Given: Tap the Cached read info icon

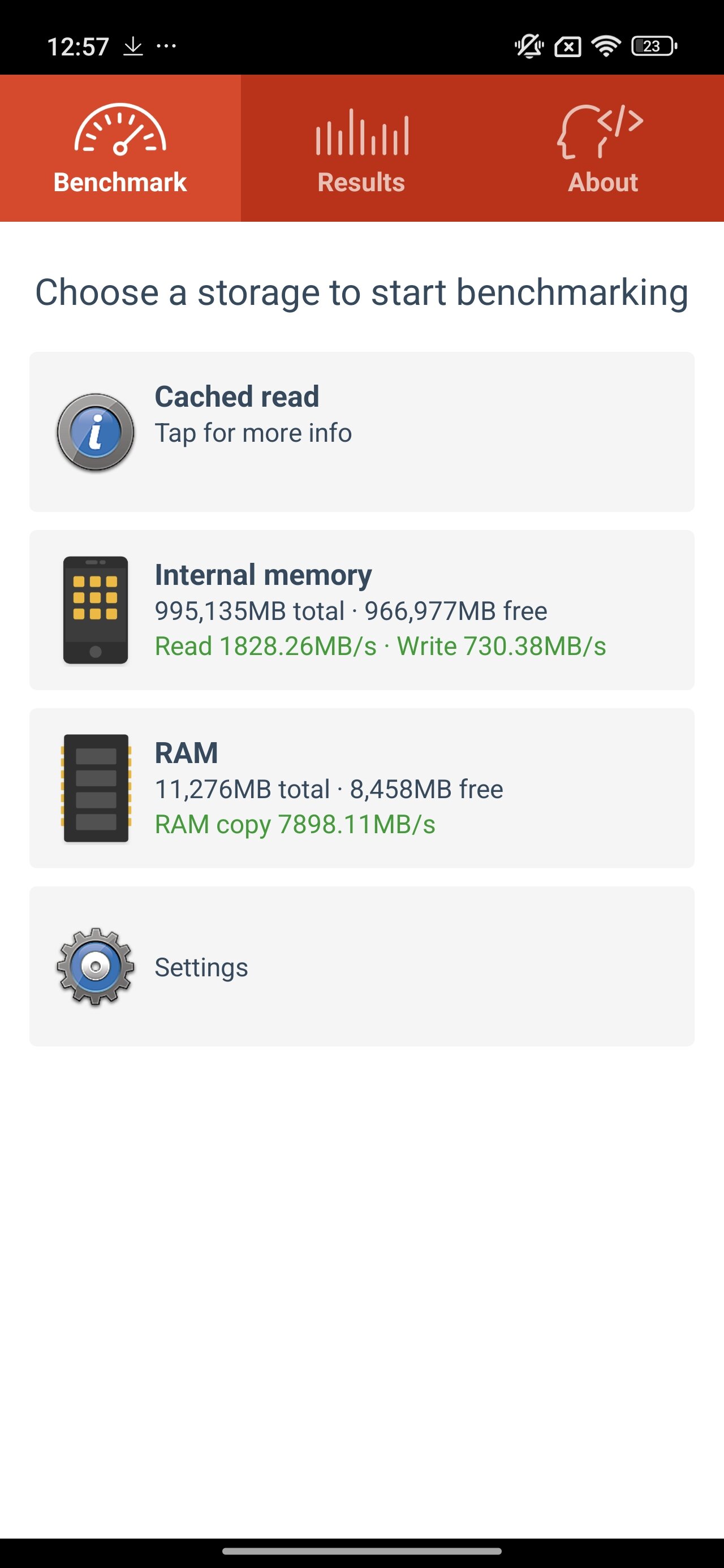Looking at the screenshot, I should point(96,432).
